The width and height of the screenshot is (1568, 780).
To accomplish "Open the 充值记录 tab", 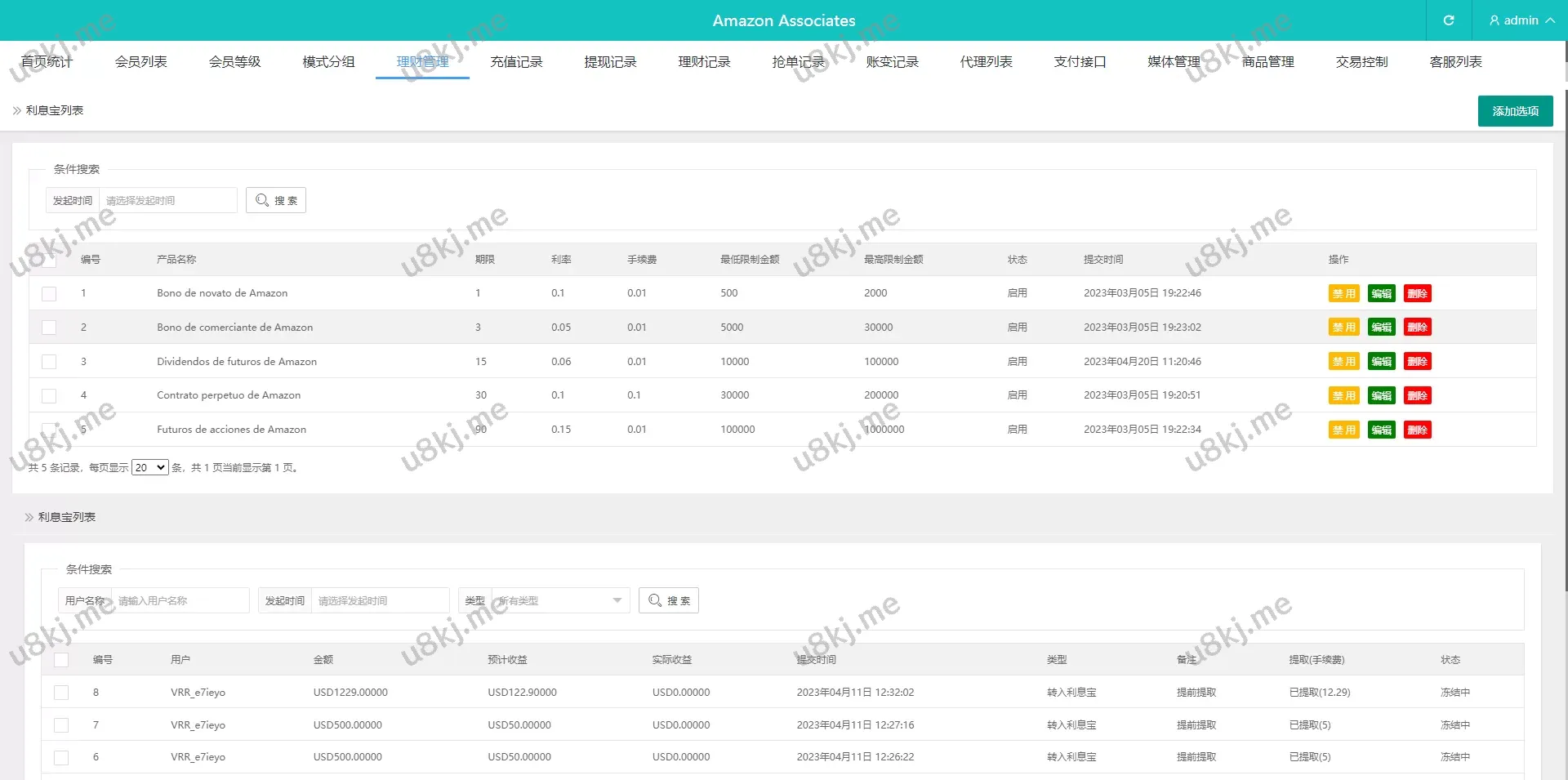I will click(x=516, y=62).
